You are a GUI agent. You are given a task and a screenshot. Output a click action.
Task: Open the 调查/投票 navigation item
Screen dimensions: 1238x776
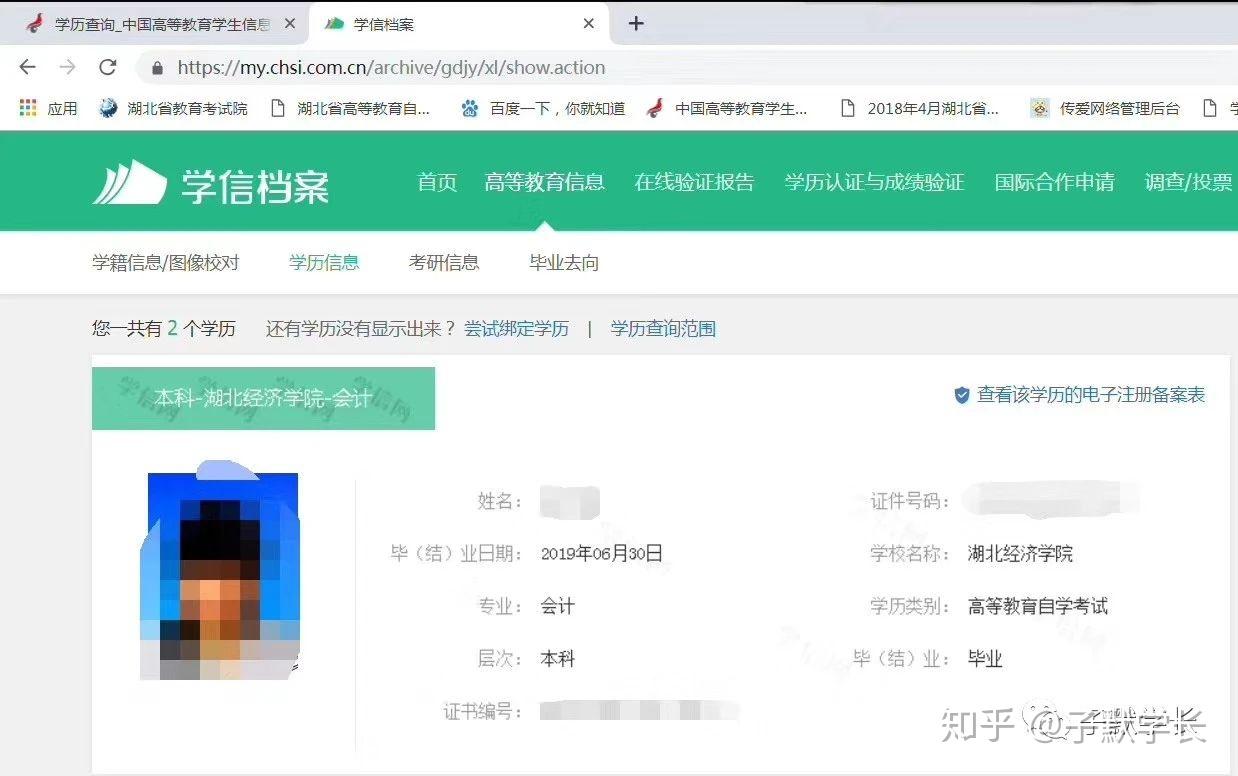point(1188,182)
